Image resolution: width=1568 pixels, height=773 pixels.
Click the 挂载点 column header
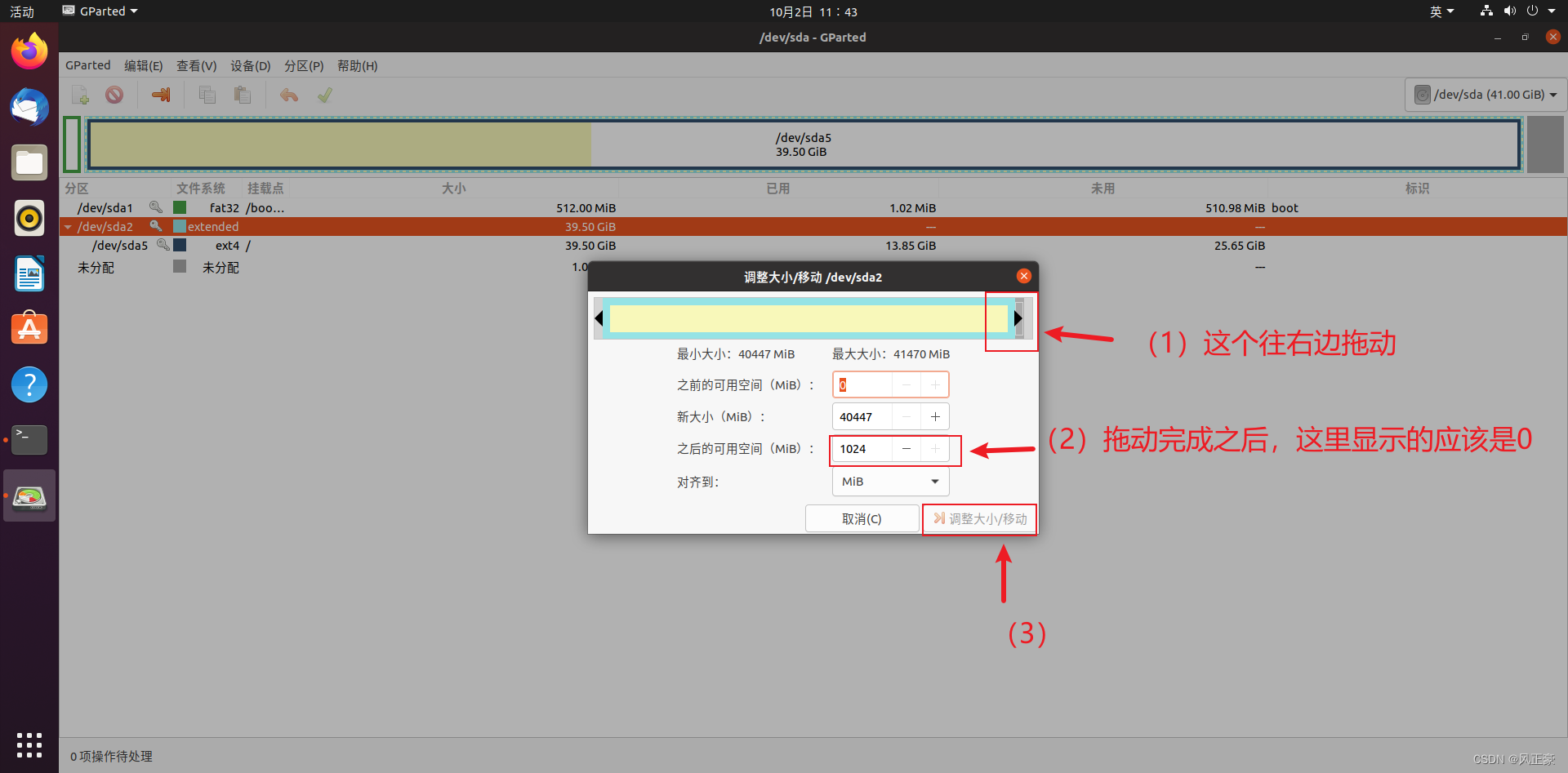[x=265, y=188]
